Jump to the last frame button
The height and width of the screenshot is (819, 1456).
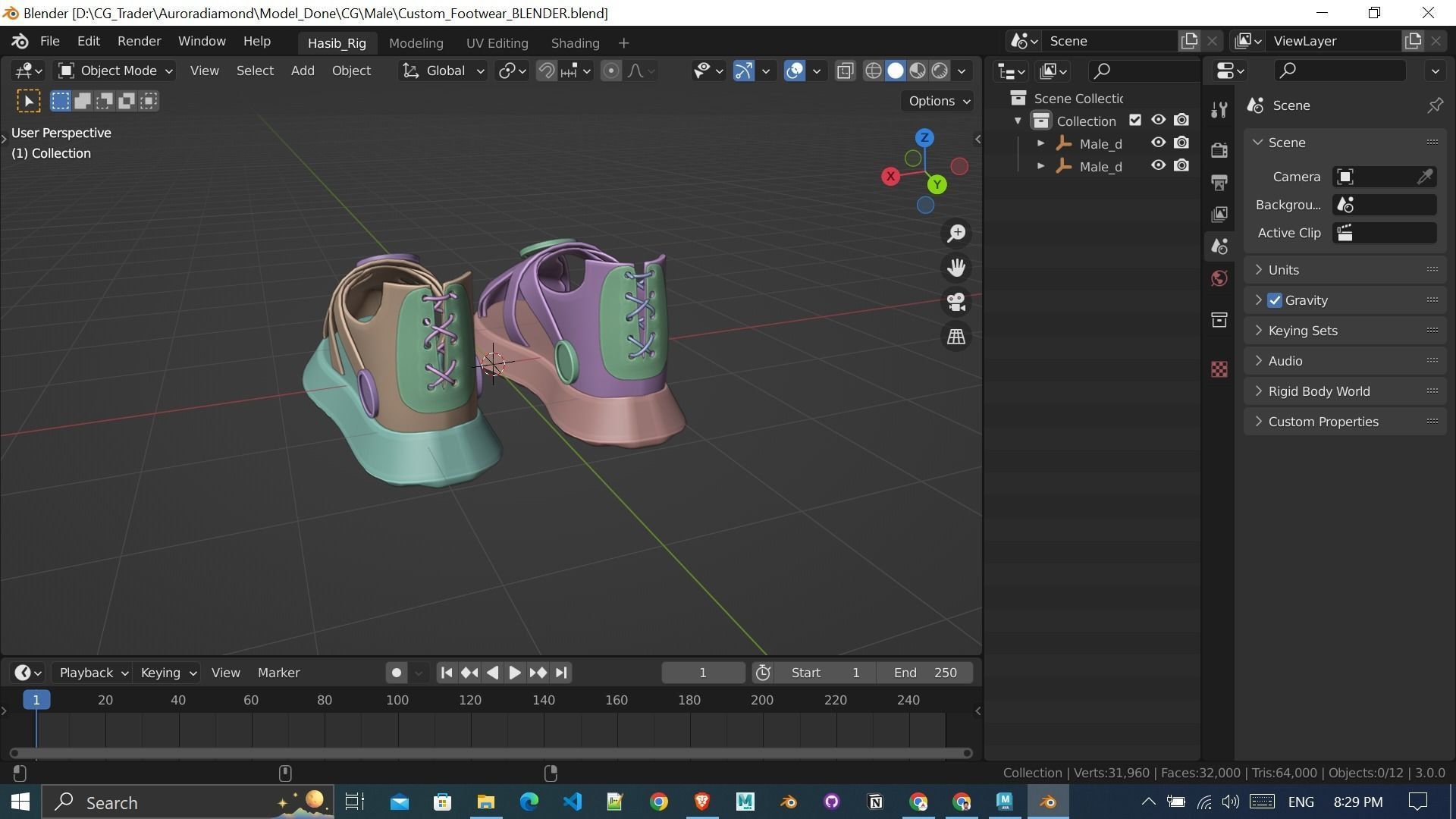(x=561, y=673)
